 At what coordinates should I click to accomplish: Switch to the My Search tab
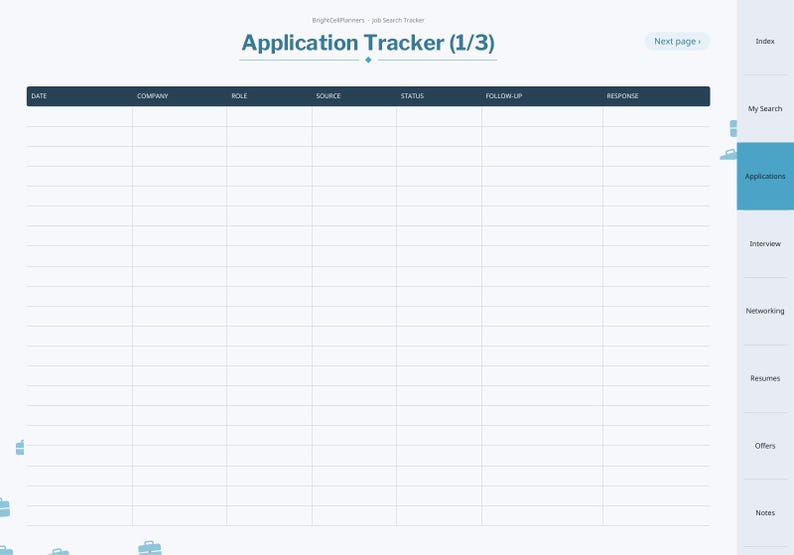click(x=765, y=109)
